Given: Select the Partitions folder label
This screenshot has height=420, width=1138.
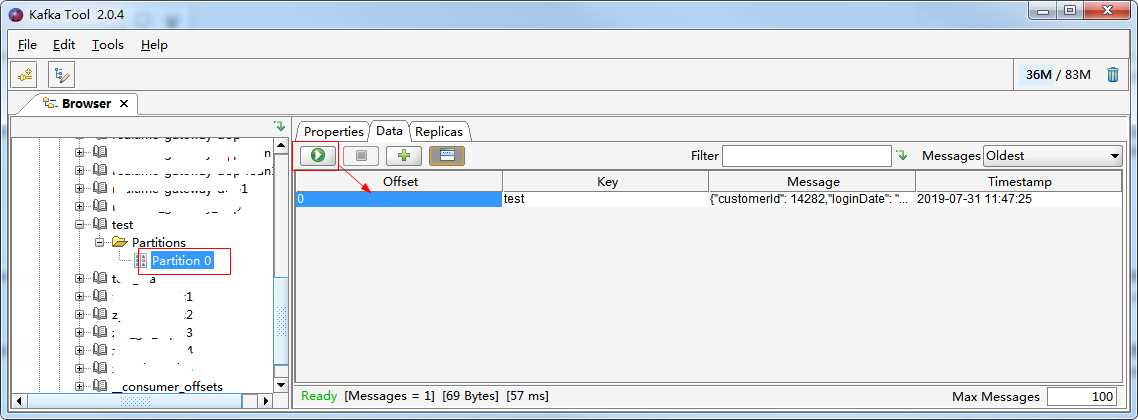Looking at the screenshot, I should coord(158,242).
